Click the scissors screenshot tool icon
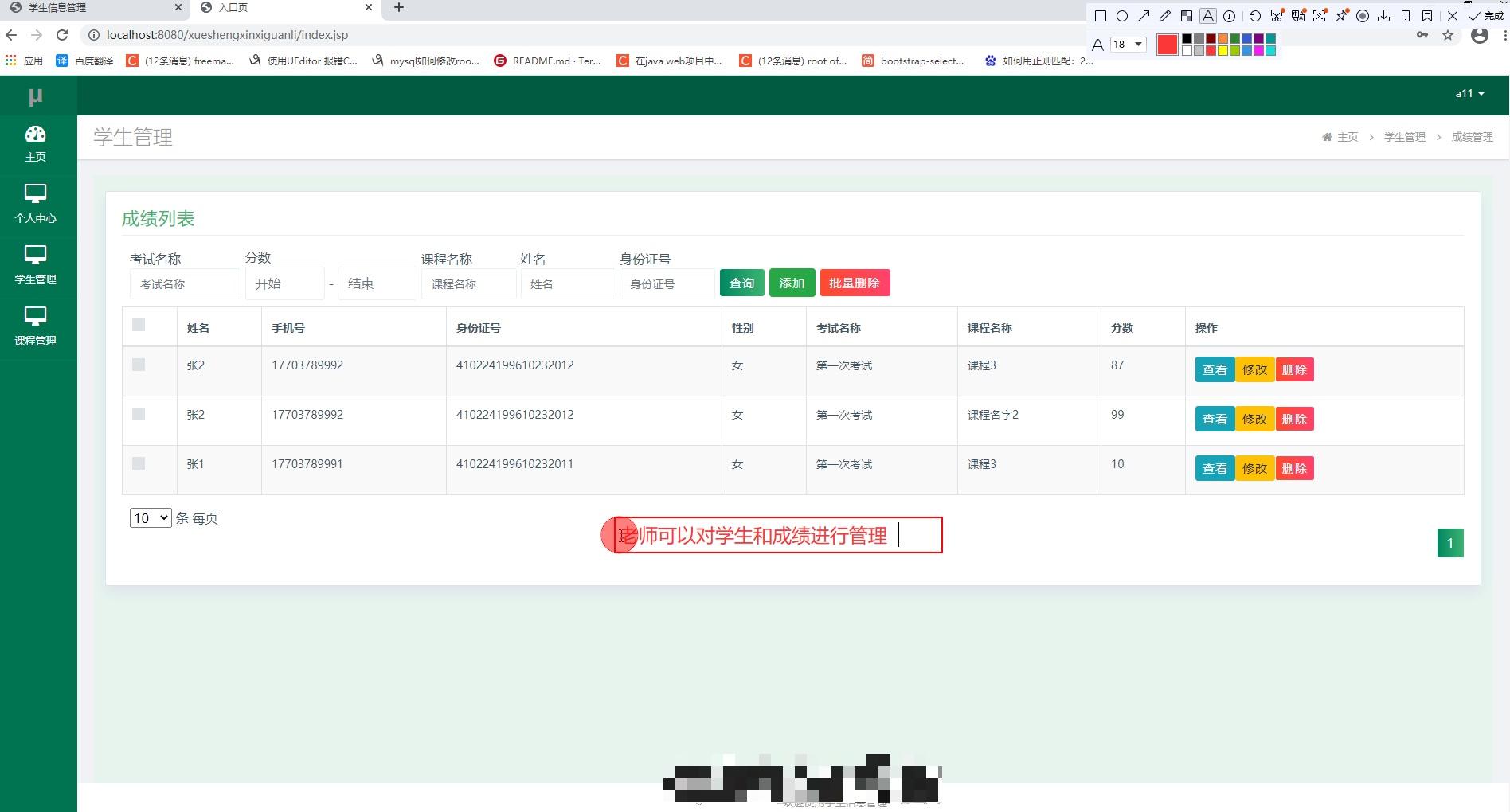The width and height of the screenshot is (1510, 812). [x=1277, y=16]
